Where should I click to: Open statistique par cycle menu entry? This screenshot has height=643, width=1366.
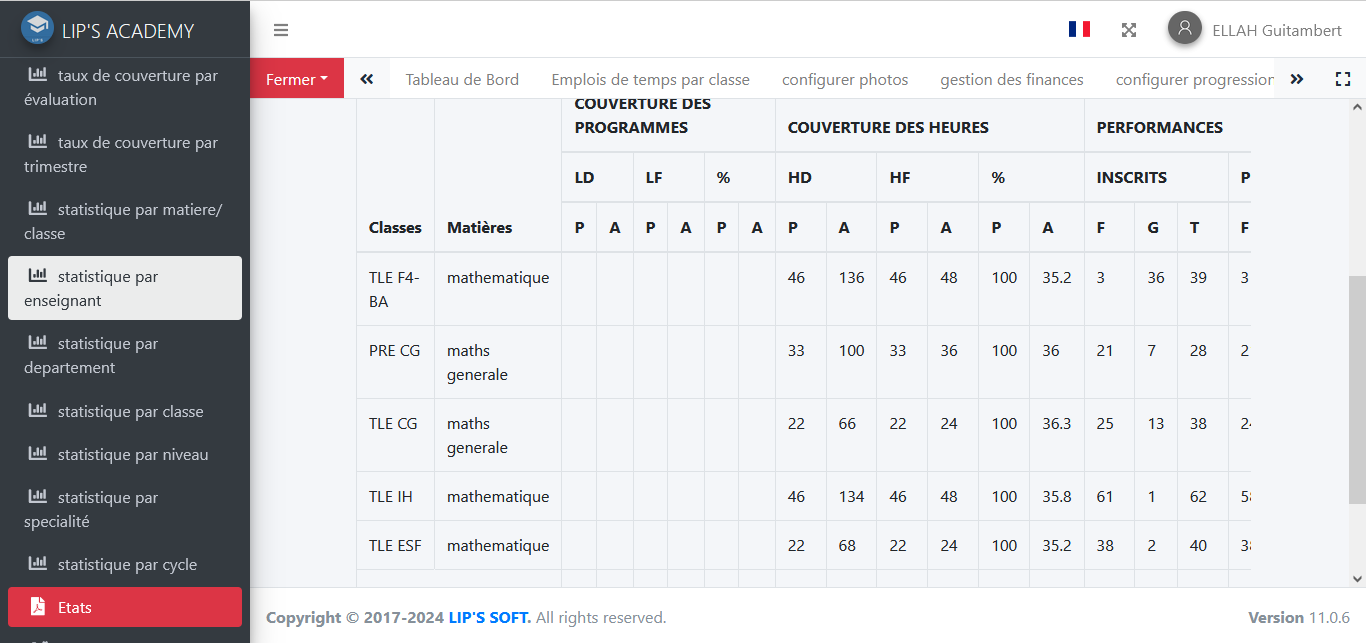(125, 564)
